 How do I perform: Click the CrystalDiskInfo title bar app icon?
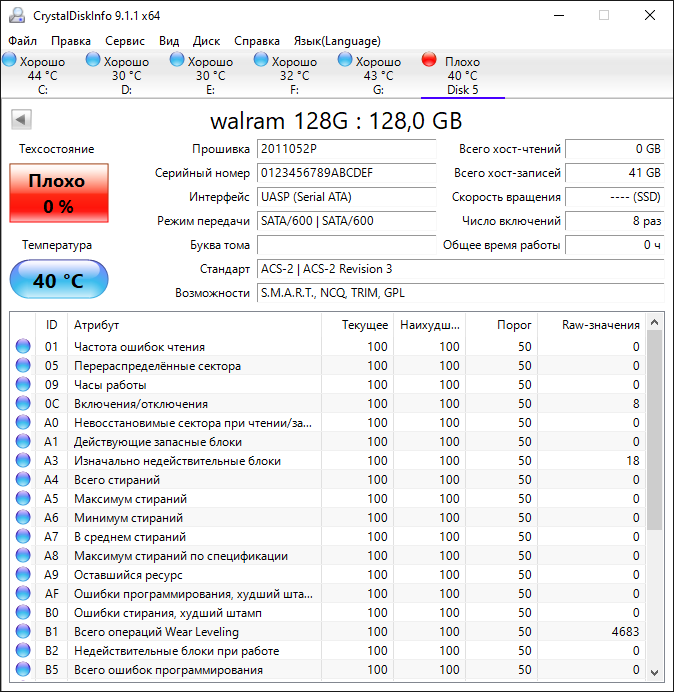[x=17, y=15]
